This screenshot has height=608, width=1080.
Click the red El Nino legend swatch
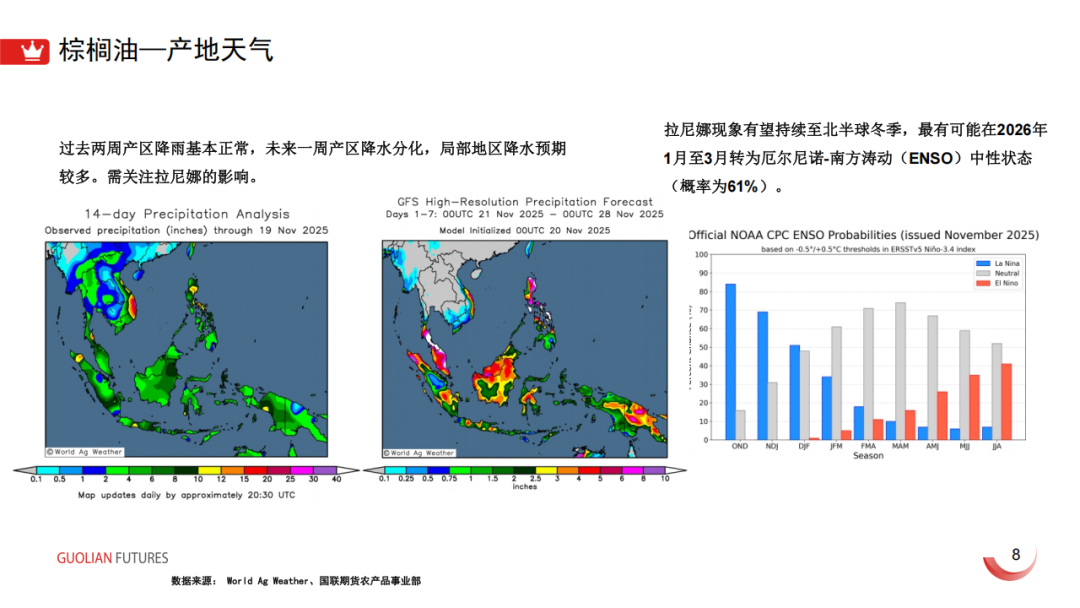(x=983, y=283)
